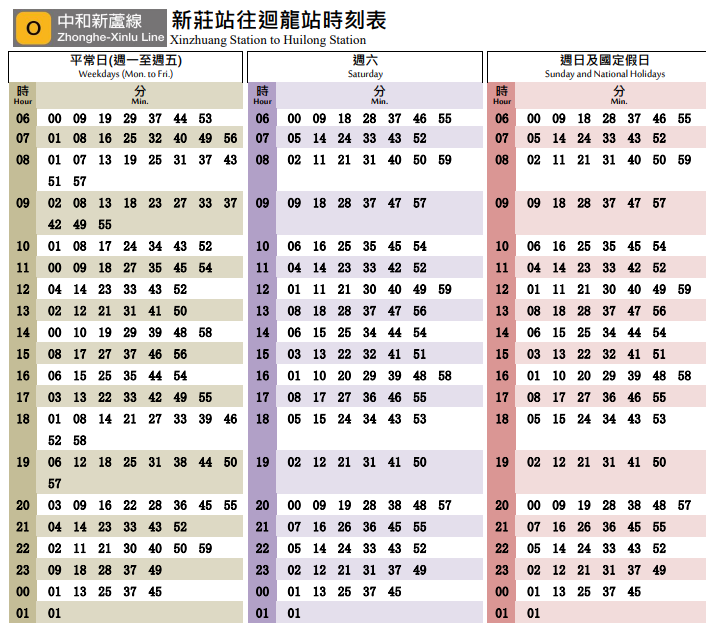
Task: Click minute 35 in Sunday hour 10 row
Action: tap(609, 246)
